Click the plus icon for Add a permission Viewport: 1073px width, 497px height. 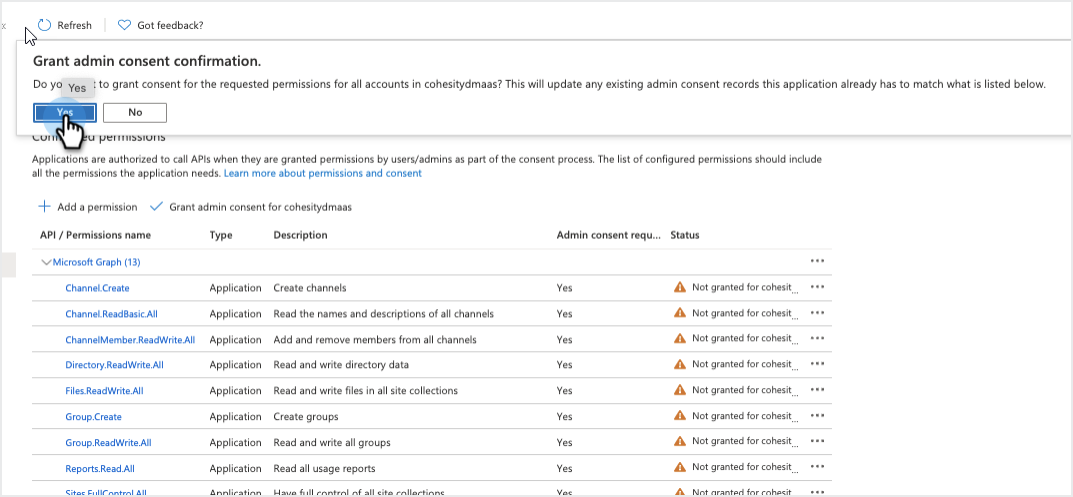click(44, 207)
